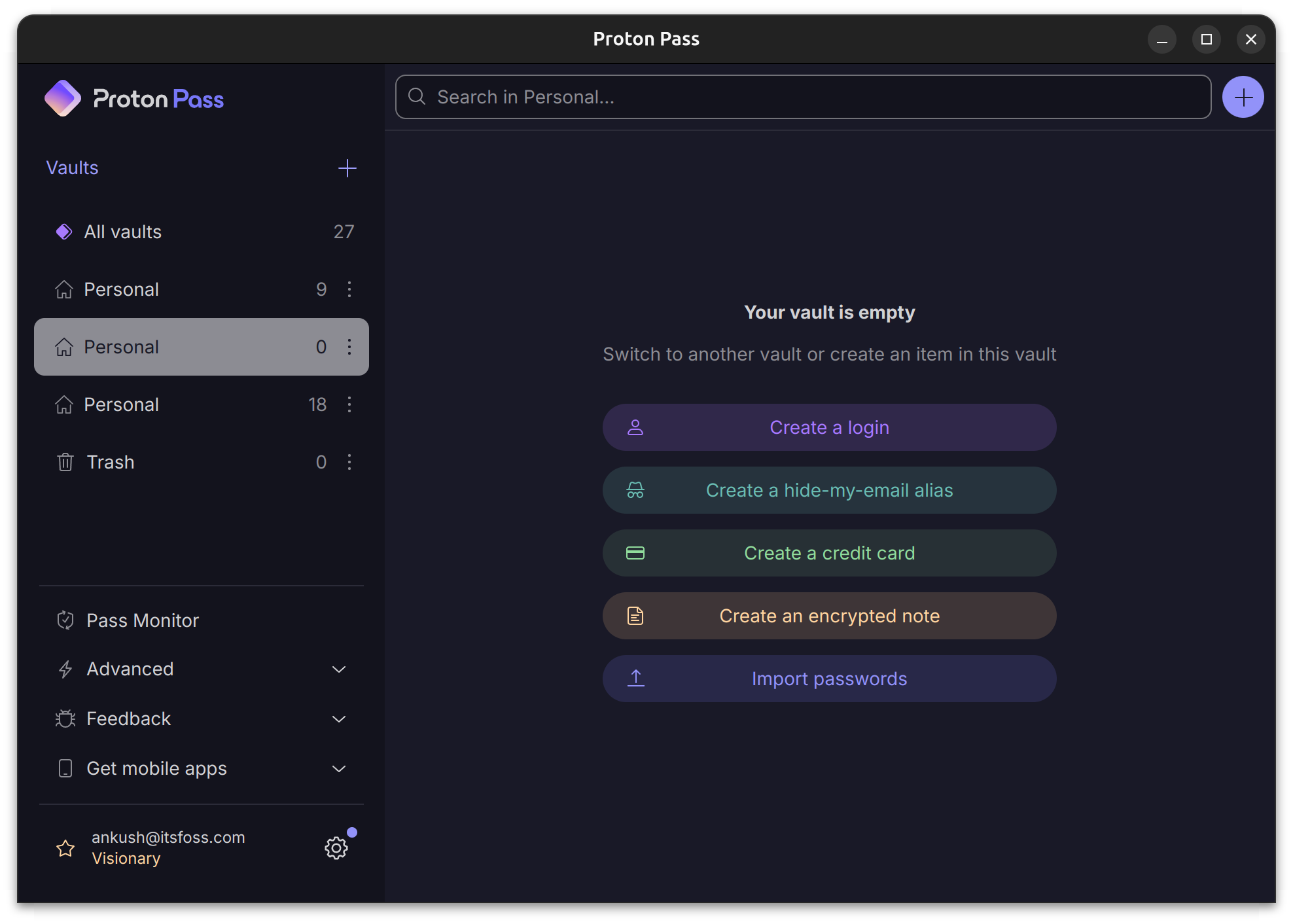Open menu for Personal vault with 18 items

(349, 404)
